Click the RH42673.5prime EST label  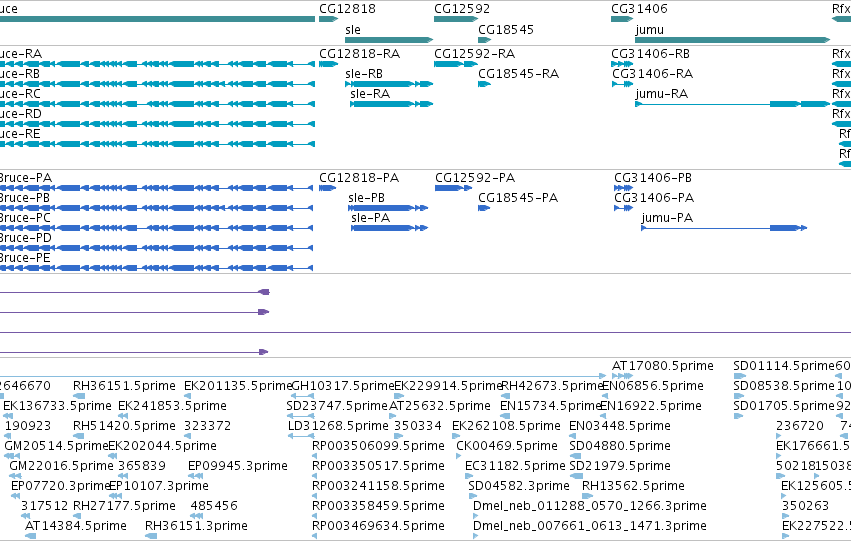tap(552, 386)
